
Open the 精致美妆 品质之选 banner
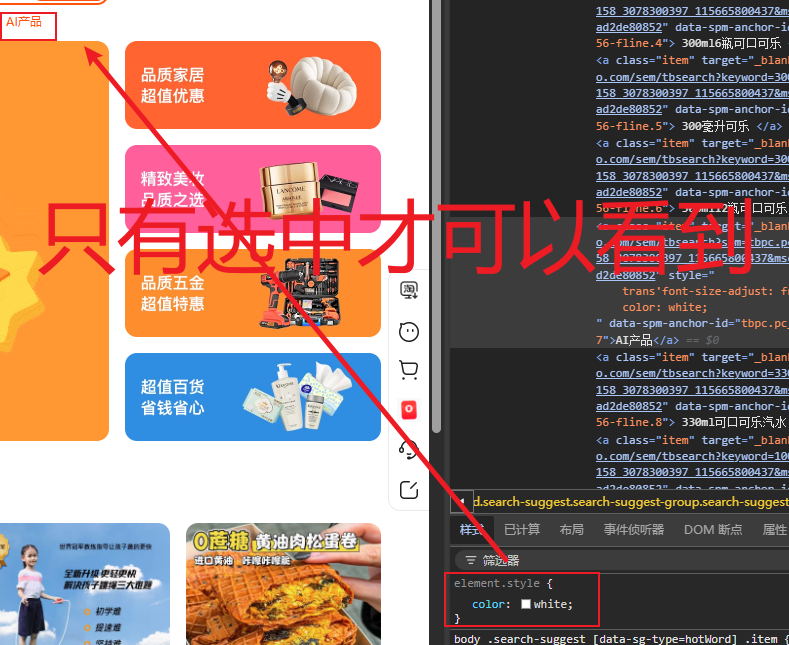click(253, 189)
